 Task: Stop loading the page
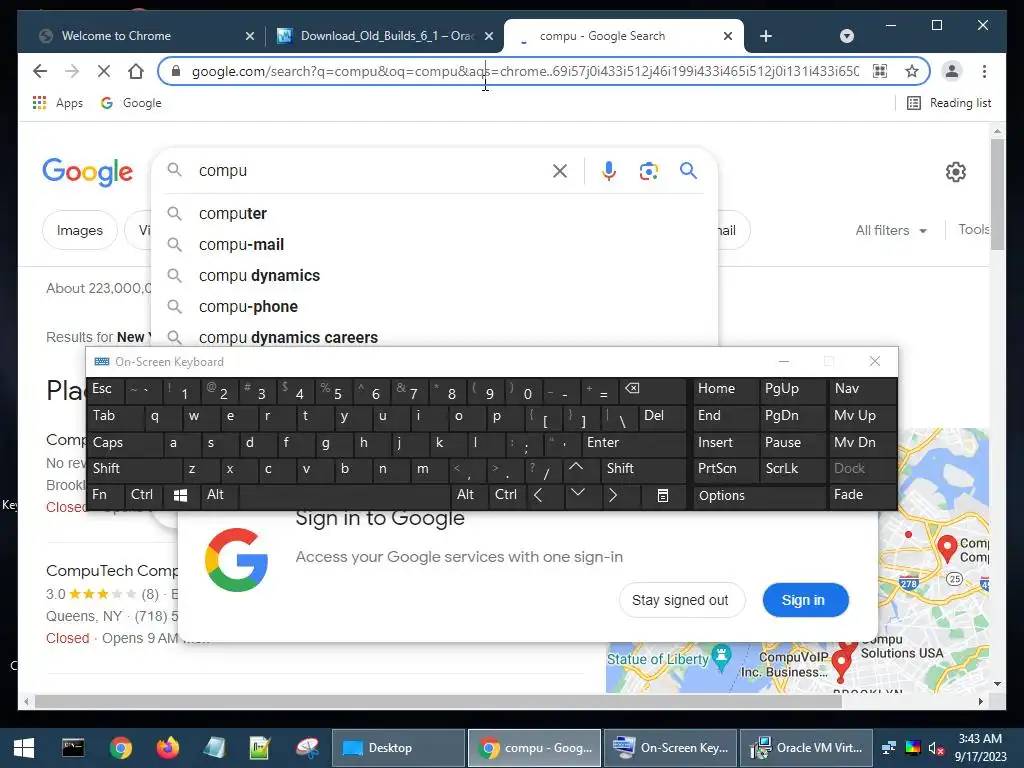103,71
